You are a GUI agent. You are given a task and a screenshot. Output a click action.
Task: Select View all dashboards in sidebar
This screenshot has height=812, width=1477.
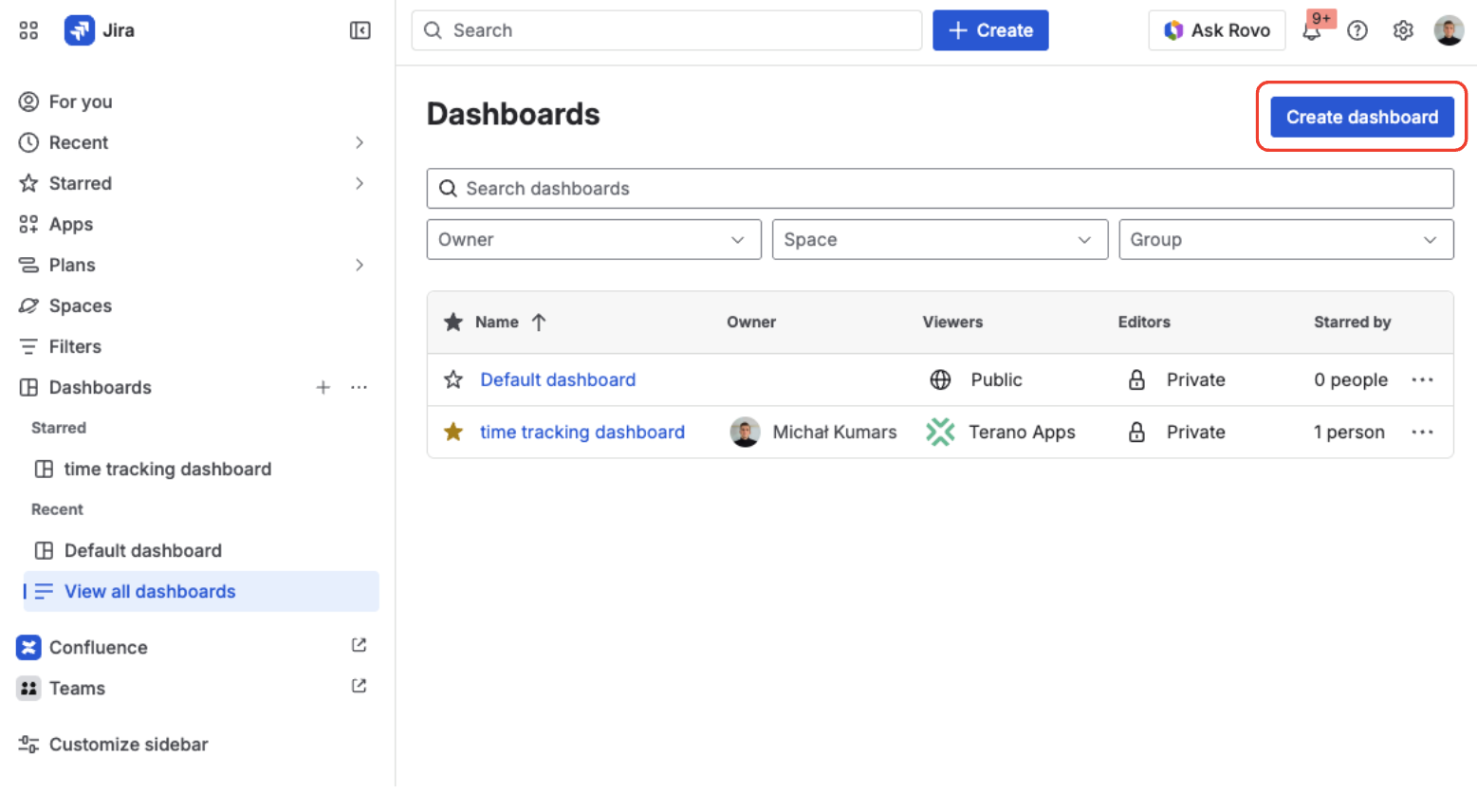coord(149,591)
